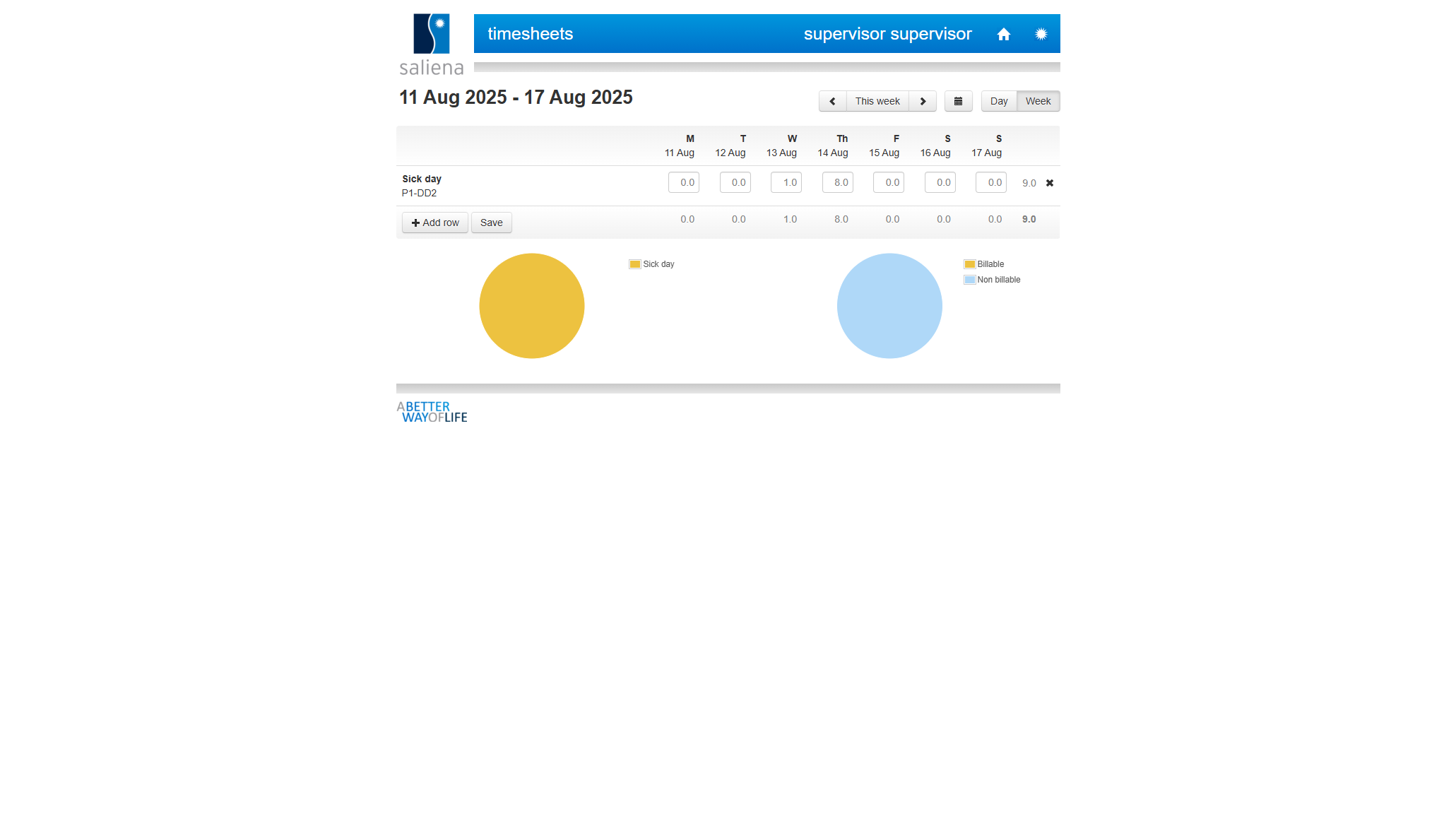Click Add row button

[x=434, y=223]
